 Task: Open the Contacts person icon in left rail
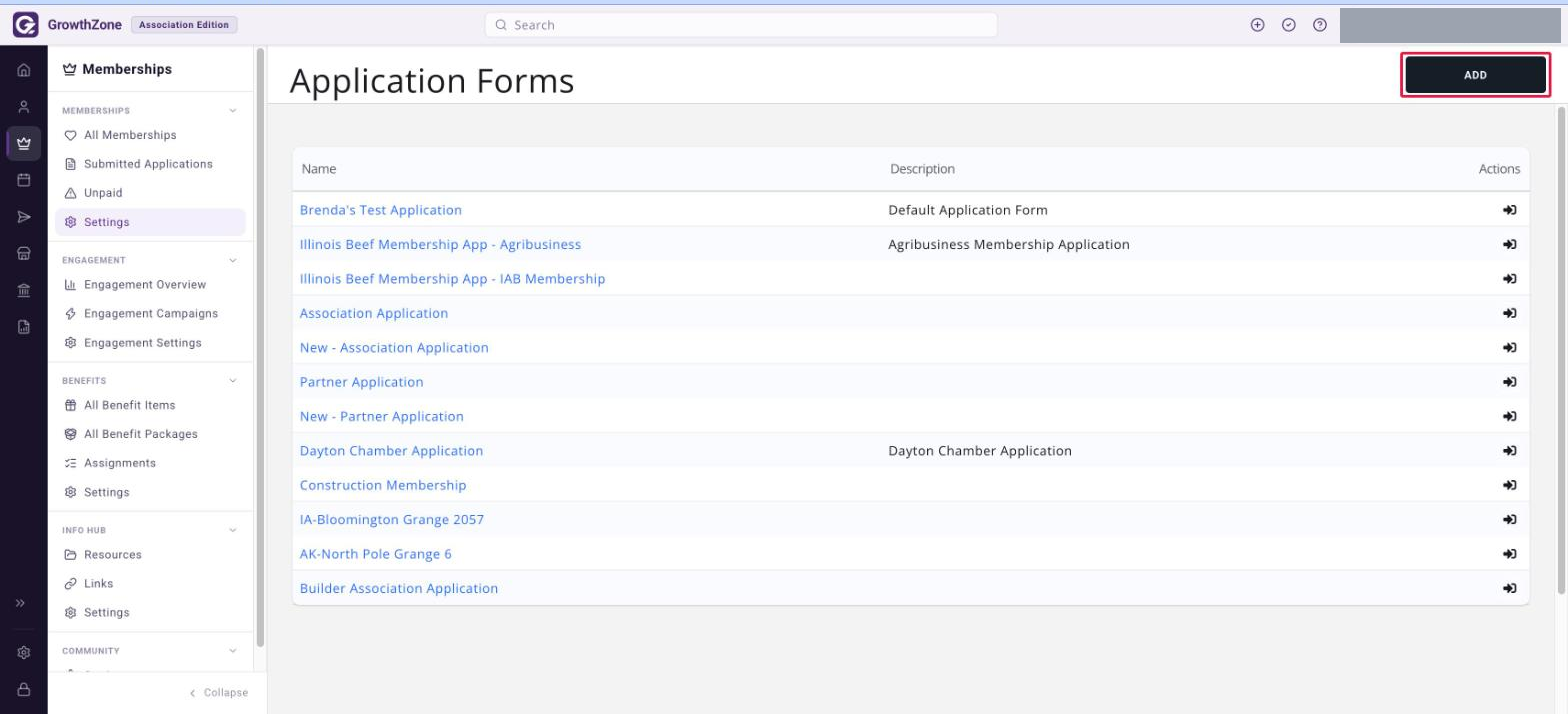(24, 107)
